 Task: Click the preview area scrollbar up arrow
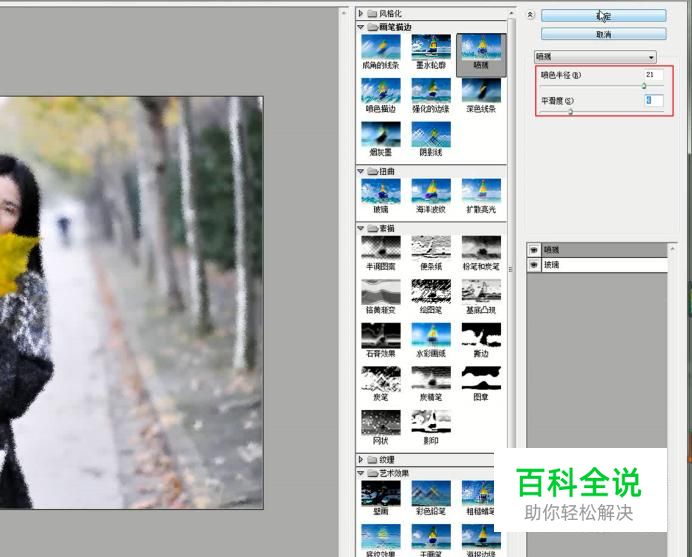pyautogui.click(x=344, y=13)
